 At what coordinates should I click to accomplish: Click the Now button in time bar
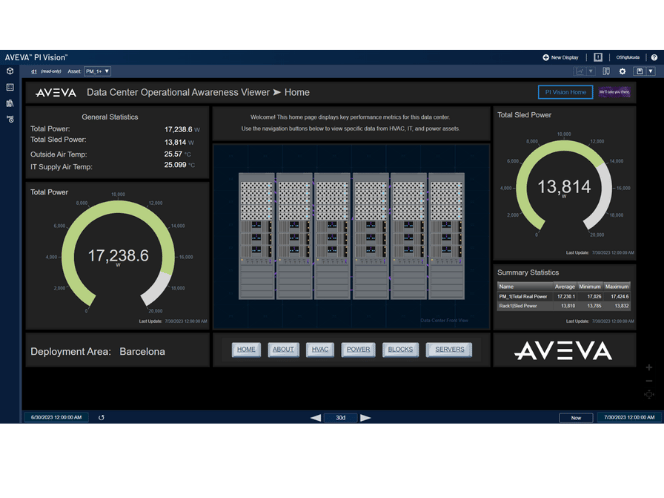(x=576, y=418)
